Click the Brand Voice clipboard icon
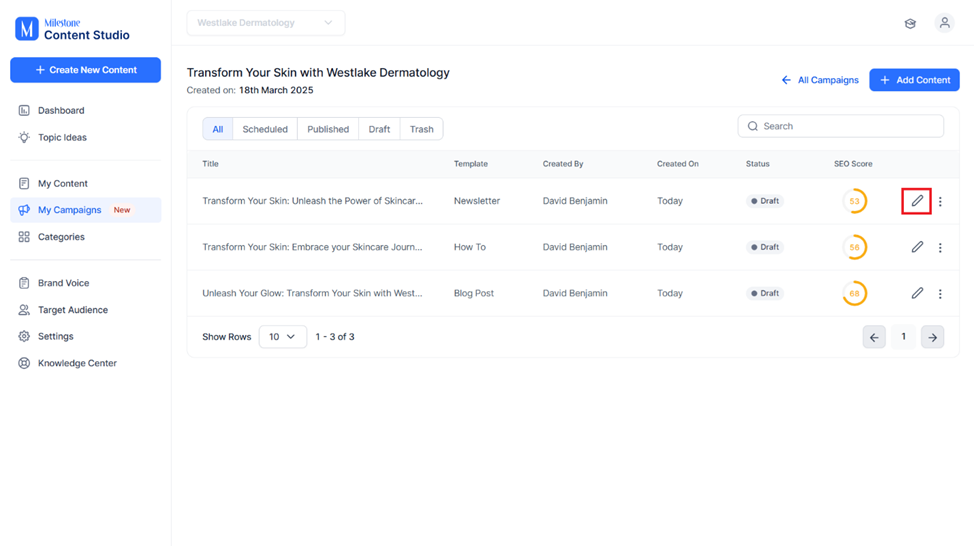 24,283
